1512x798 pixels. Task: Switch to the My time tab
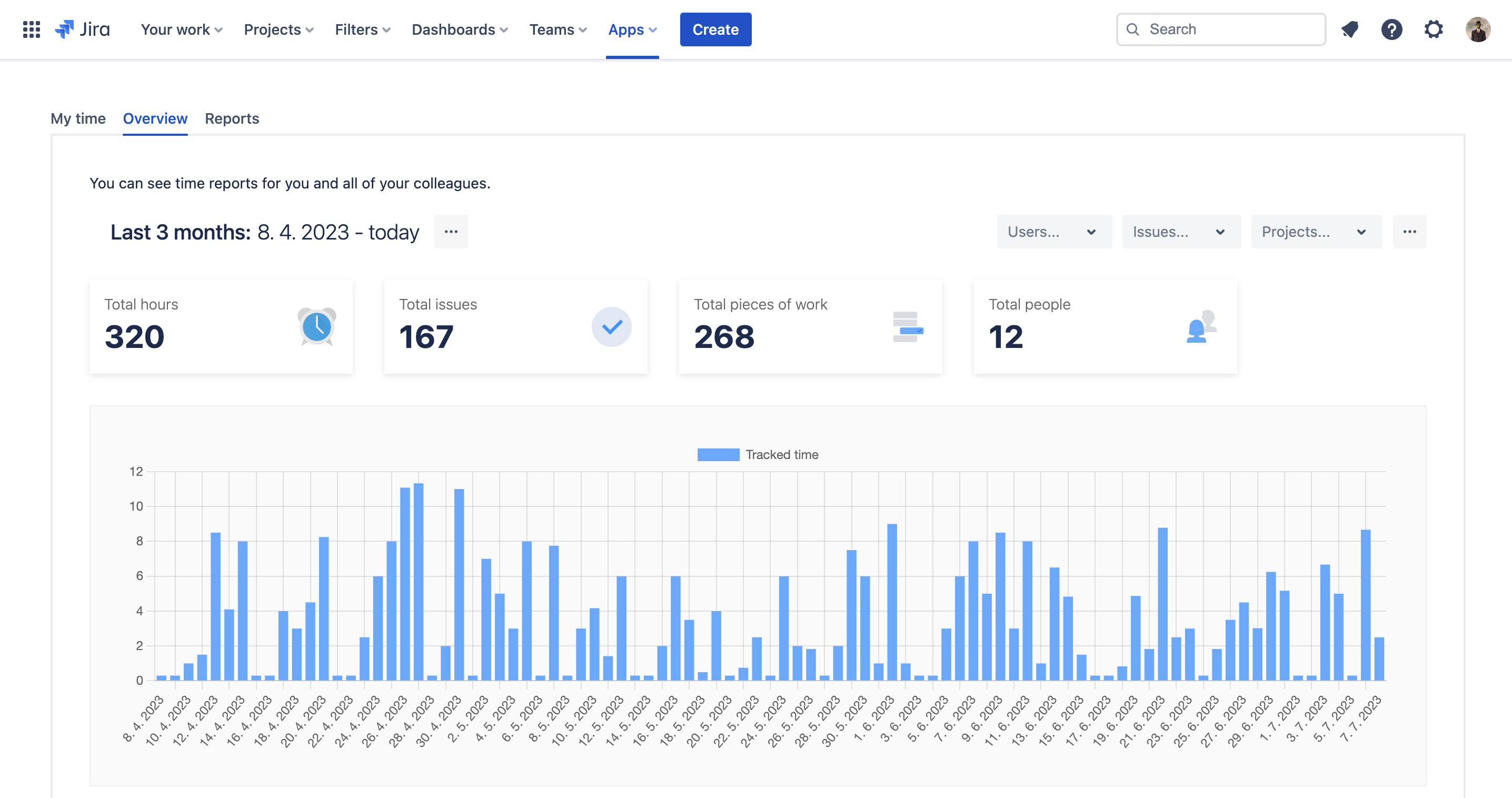click(x=78, y=118)
